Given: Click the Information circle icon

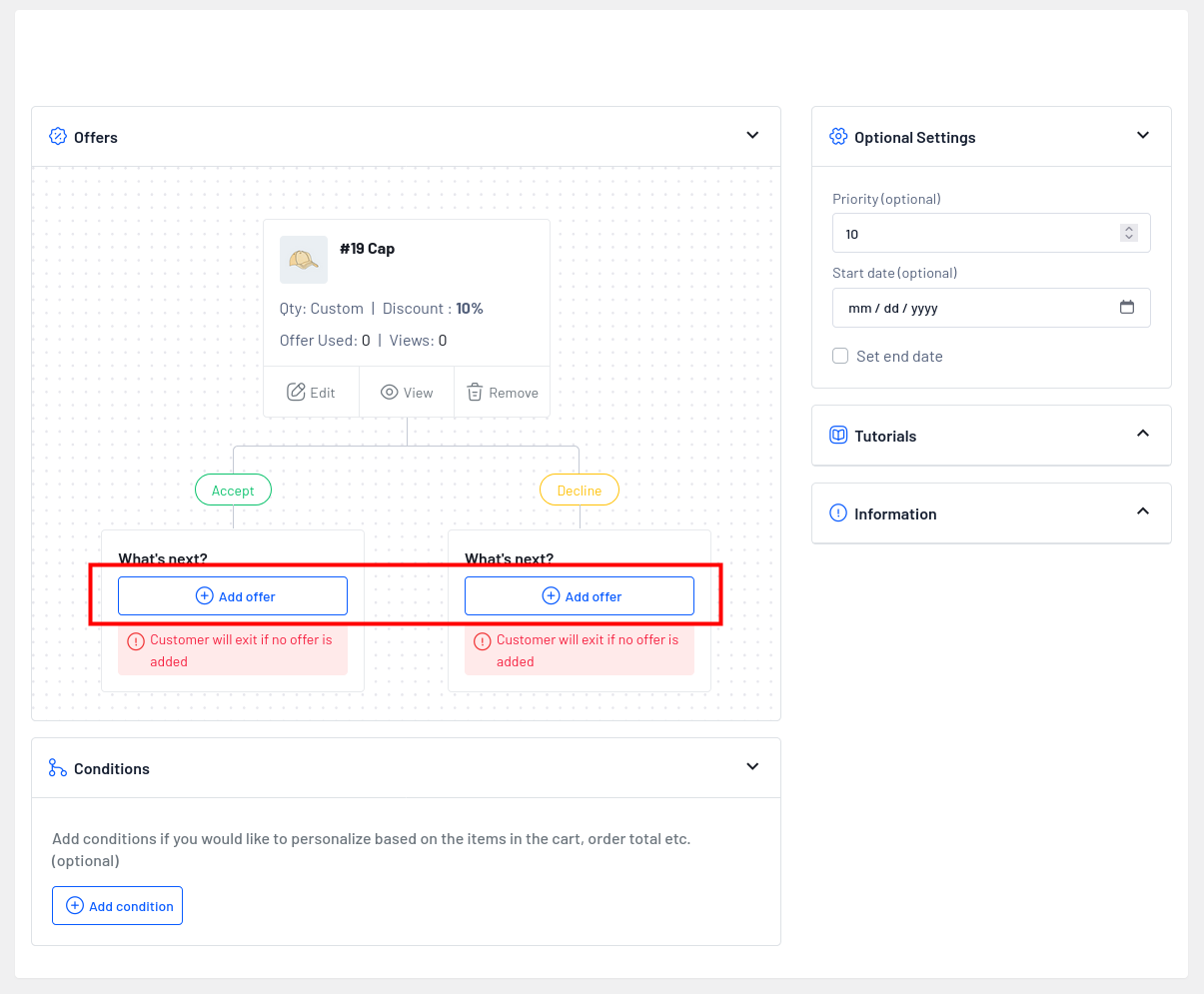Looking at the screenshot, I should coord(838,513).
